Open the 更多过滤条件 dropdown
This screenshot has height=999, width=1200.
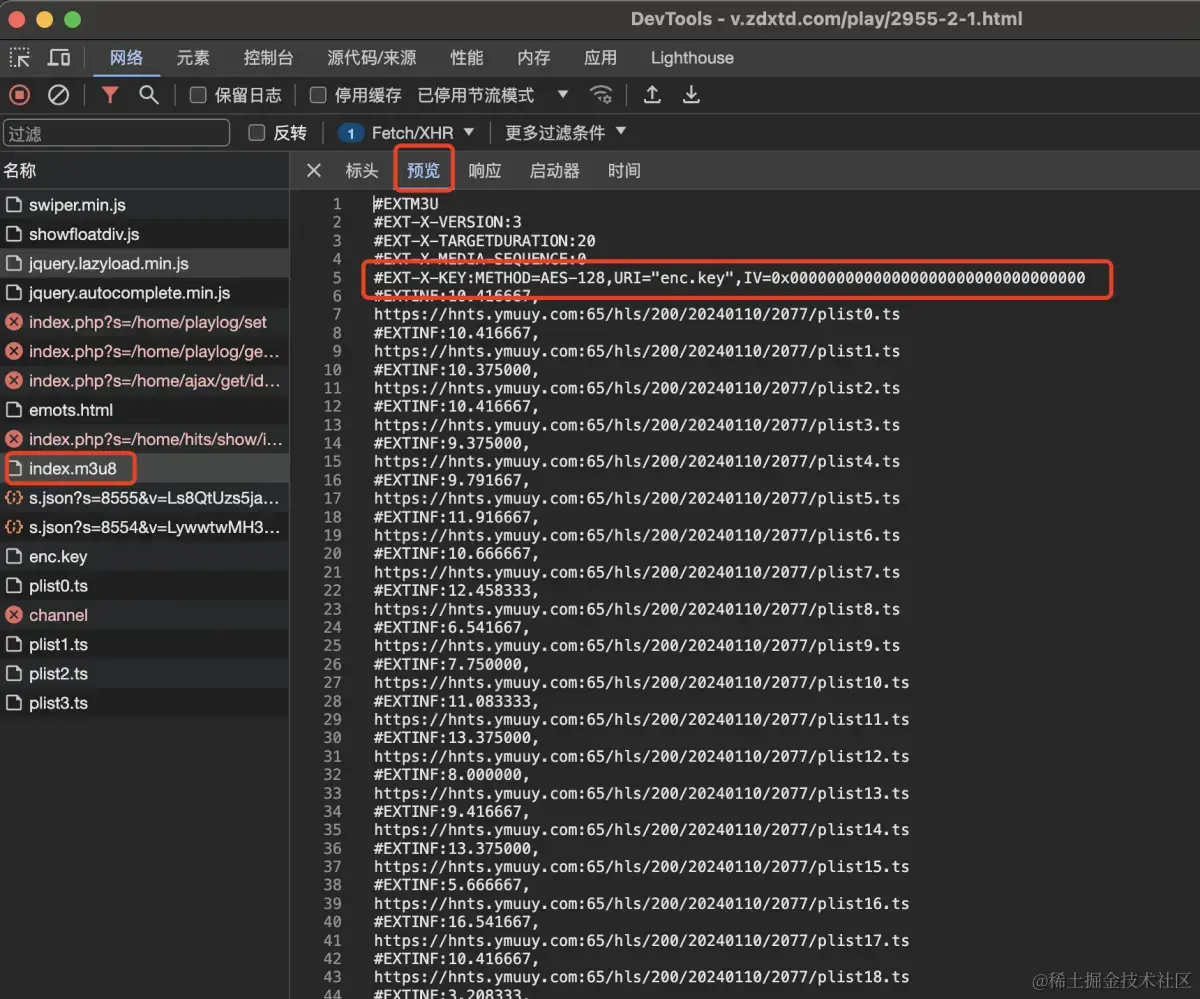point(565,132)
